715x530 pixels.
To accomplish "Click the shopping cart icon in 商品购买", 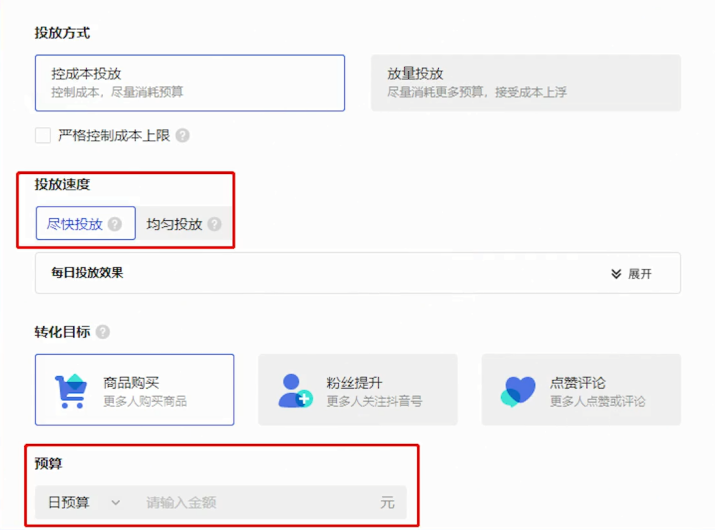I will 71,391.
